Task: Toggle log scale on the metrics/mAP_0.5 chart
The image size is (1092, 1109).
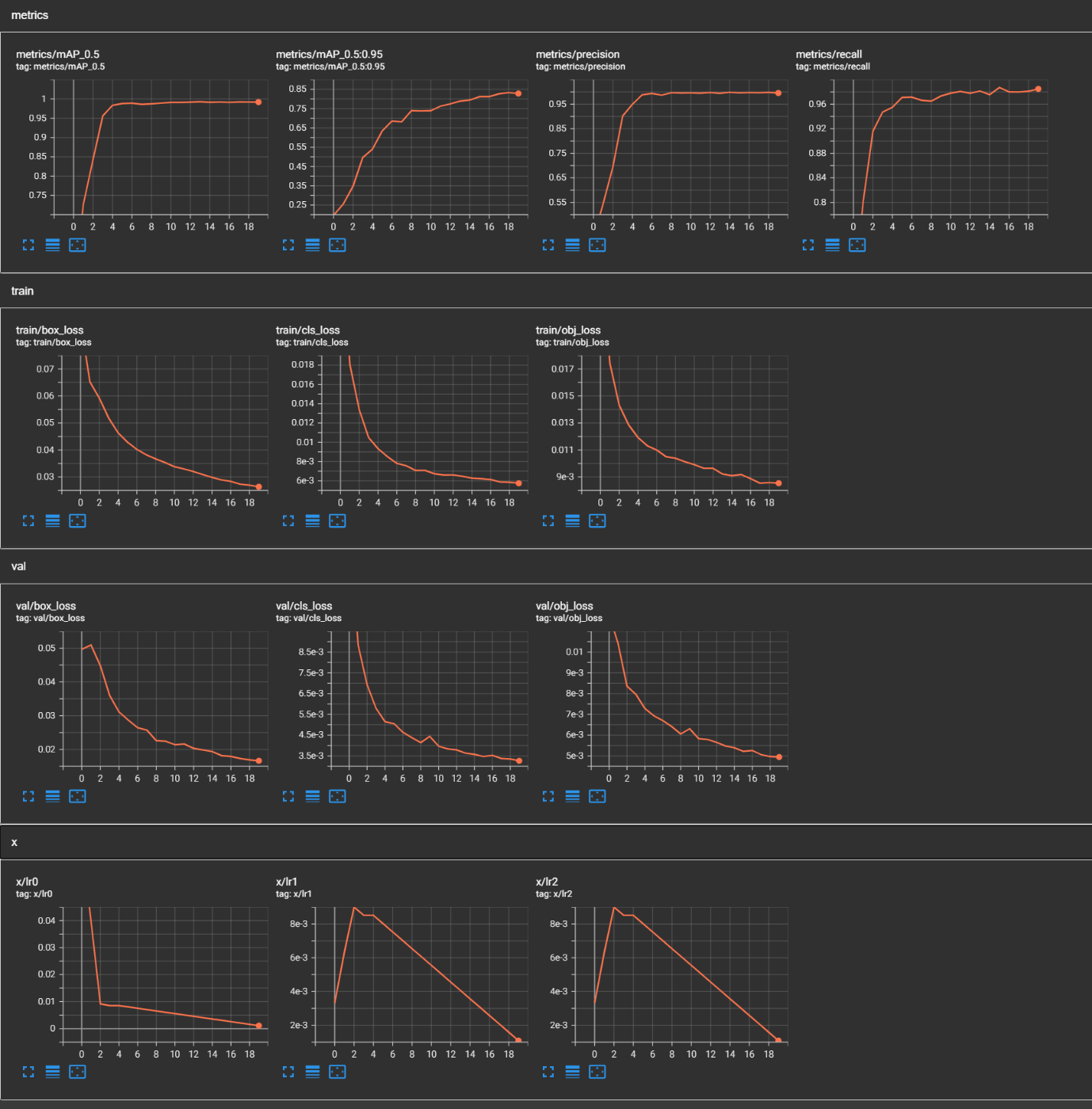Action: point(53,245)
